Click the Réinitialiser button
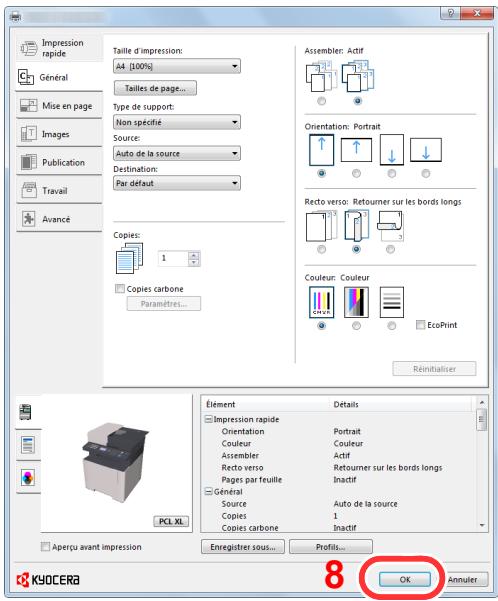The width and height of the screenshot is (498, 601). [434, 369]
